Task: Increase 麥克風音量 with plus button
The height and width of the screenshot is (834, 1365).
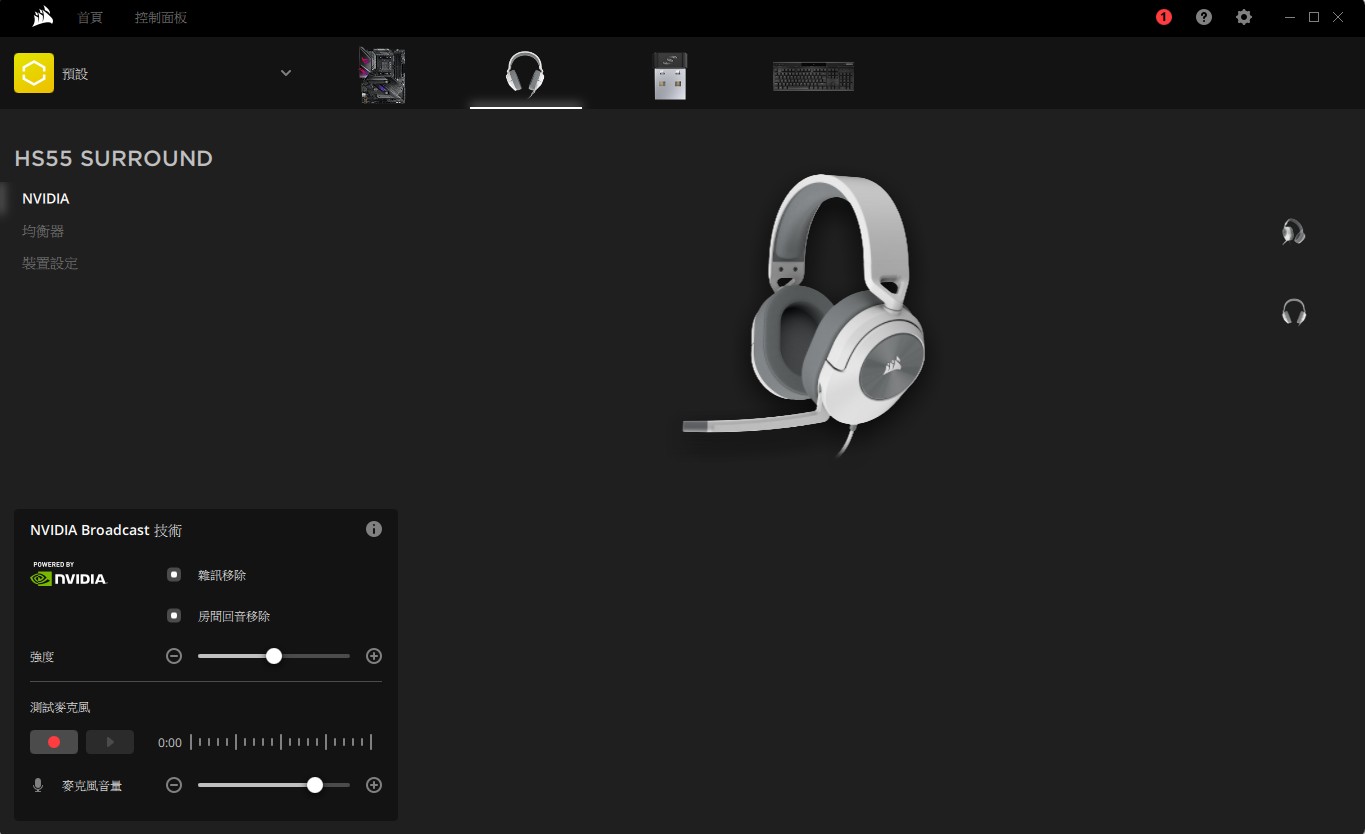Action: coord(374,785)
